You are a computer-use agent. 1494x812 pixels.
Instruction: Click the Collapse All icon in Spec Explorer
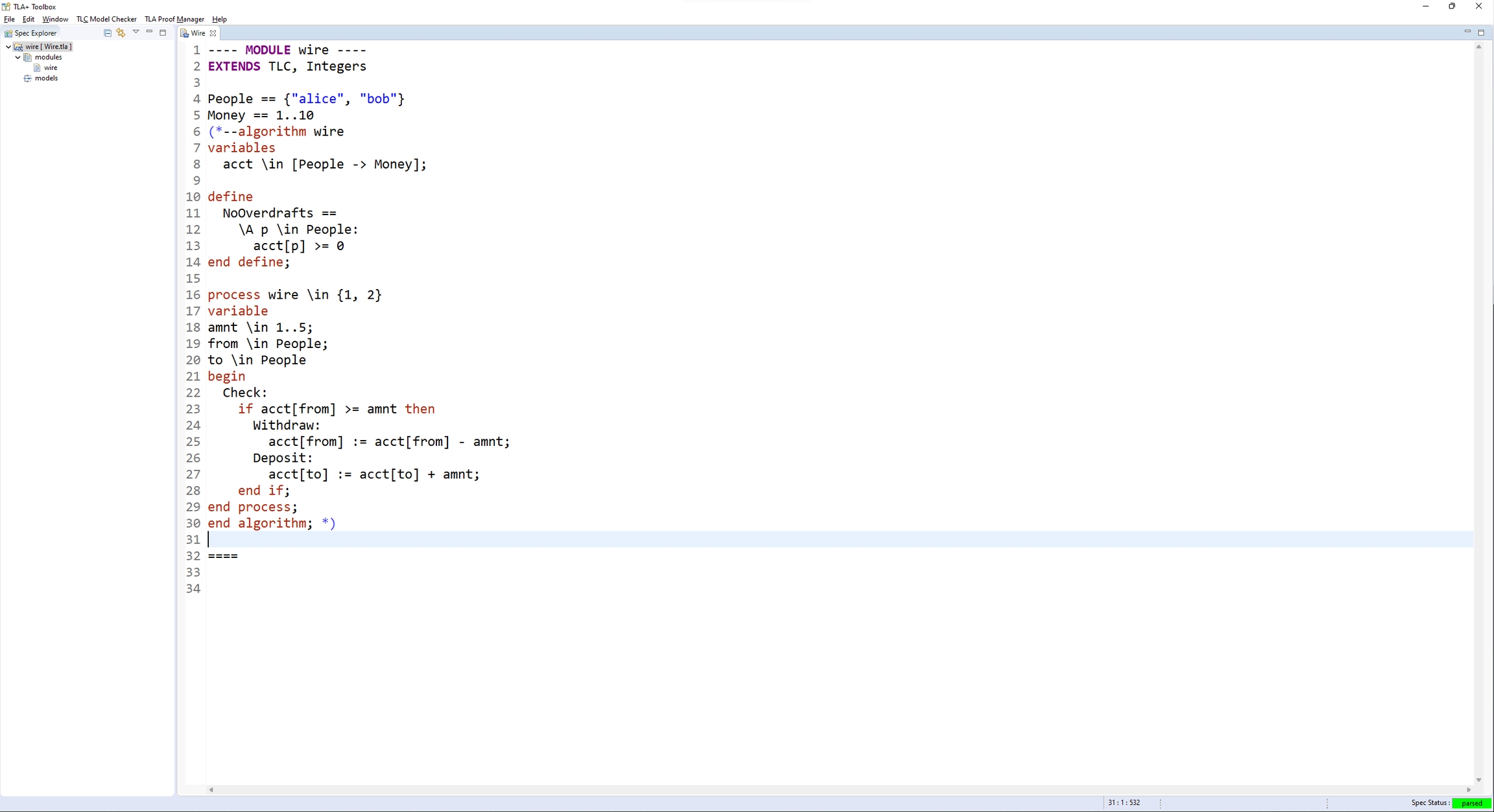108,33
